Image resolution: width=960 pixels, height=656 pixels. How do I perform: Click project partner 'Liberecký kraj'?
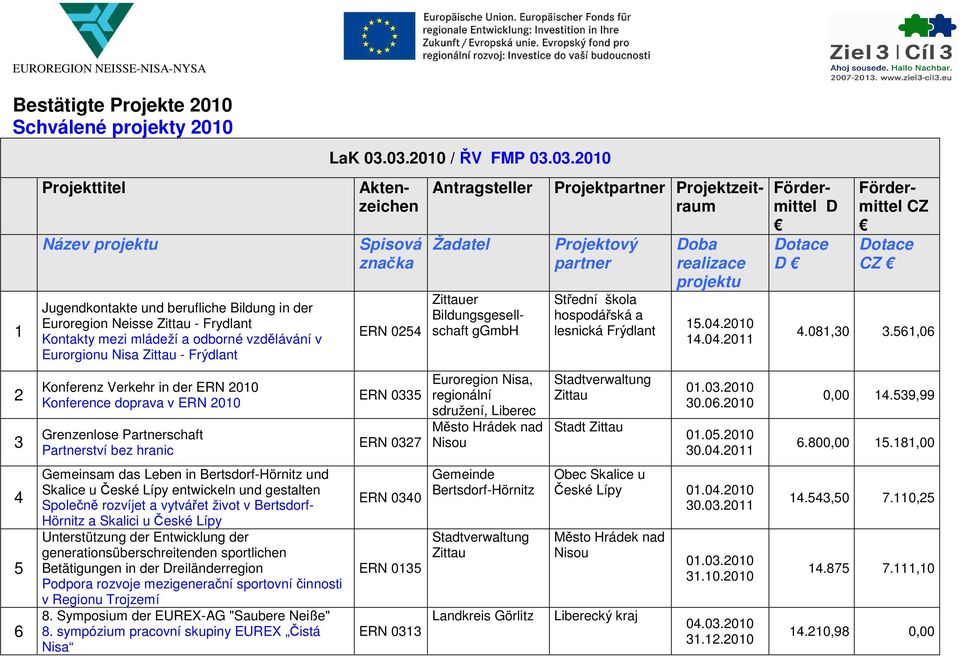[x=595, y=616]
